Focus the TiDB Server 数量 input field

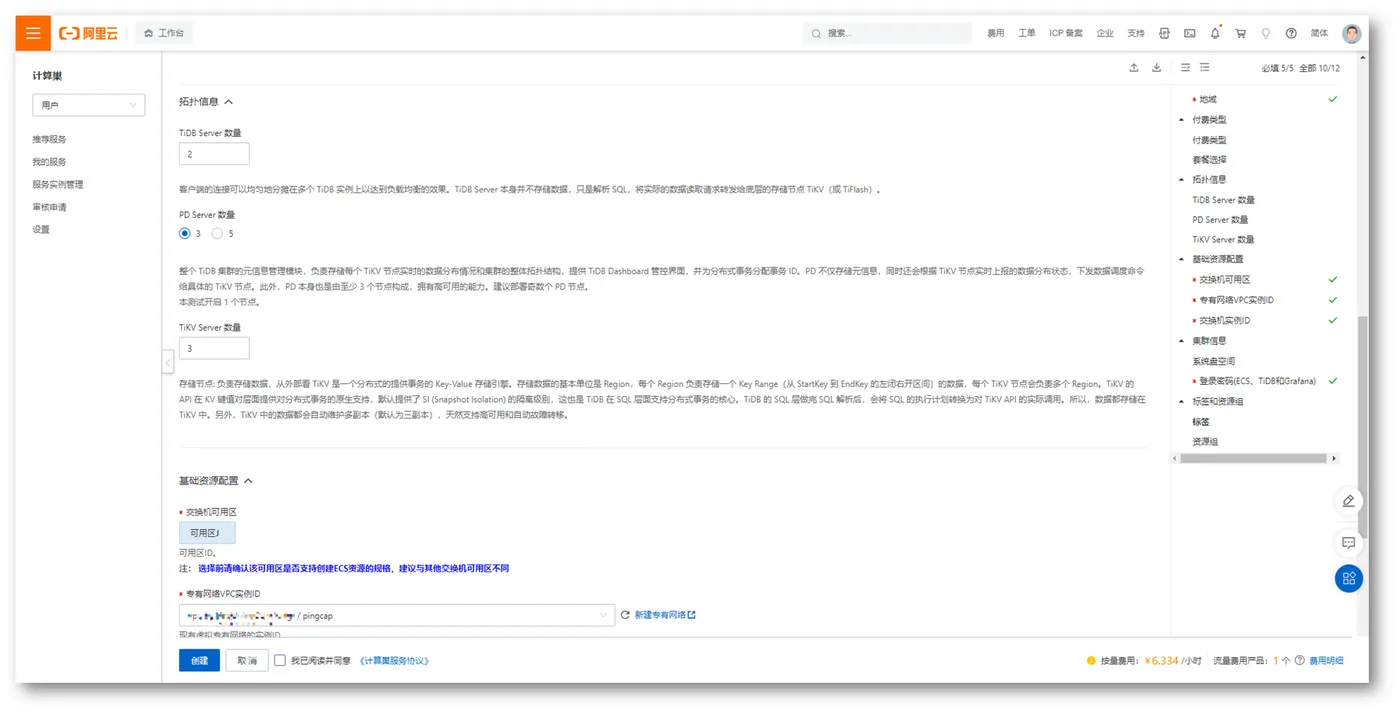[214, 154]
